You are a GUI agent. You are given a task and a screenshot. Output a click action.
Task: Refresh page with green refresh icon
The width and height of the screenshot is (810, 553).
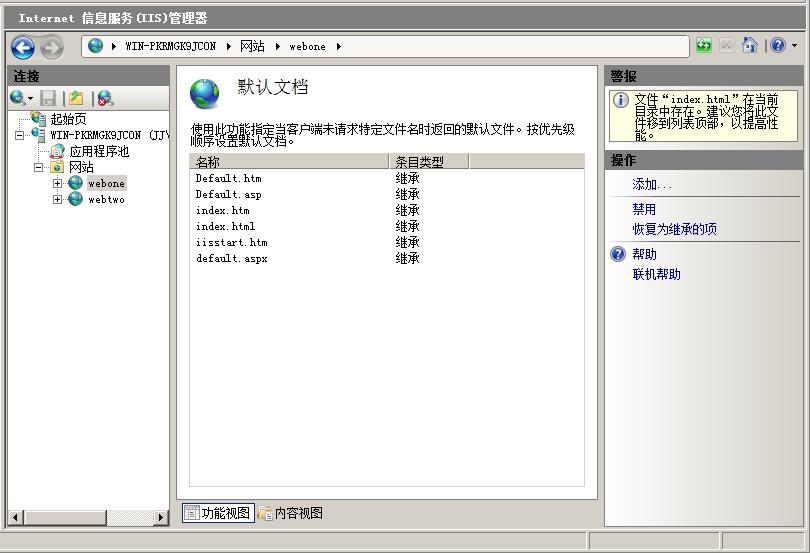pyautogui.click(x=704, y=45)
